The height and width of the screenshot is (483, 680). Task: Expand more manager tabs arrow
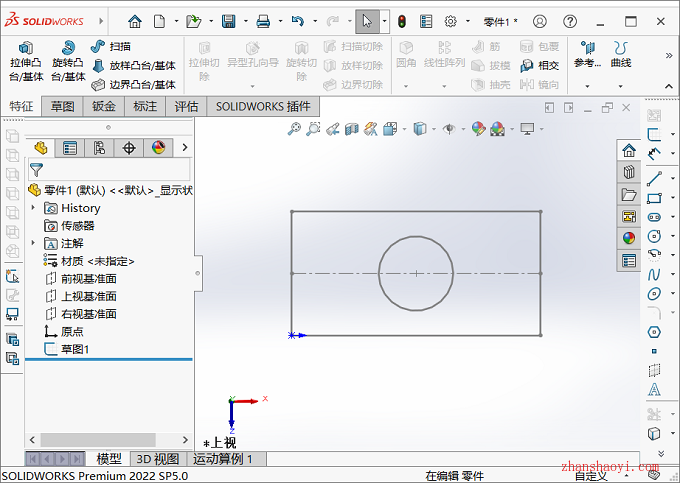185,147
